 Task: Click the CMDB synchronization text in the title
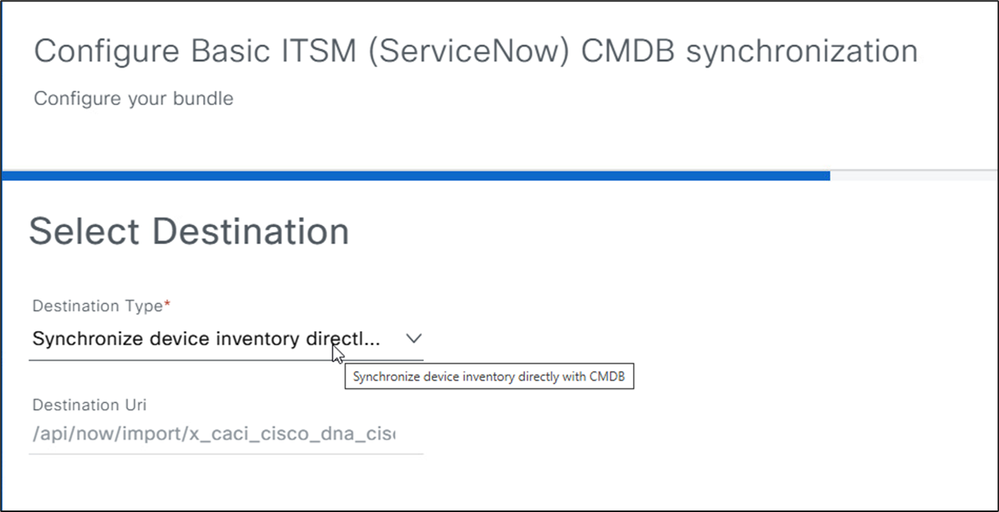(x=745, y=52)
